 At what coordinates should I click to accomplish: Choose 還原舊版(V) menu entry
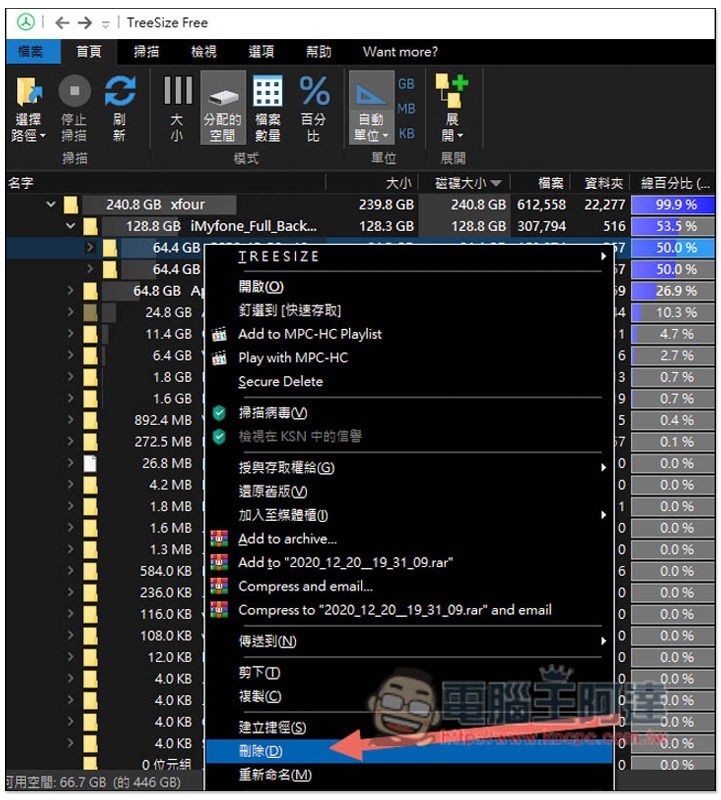point(409,491)
